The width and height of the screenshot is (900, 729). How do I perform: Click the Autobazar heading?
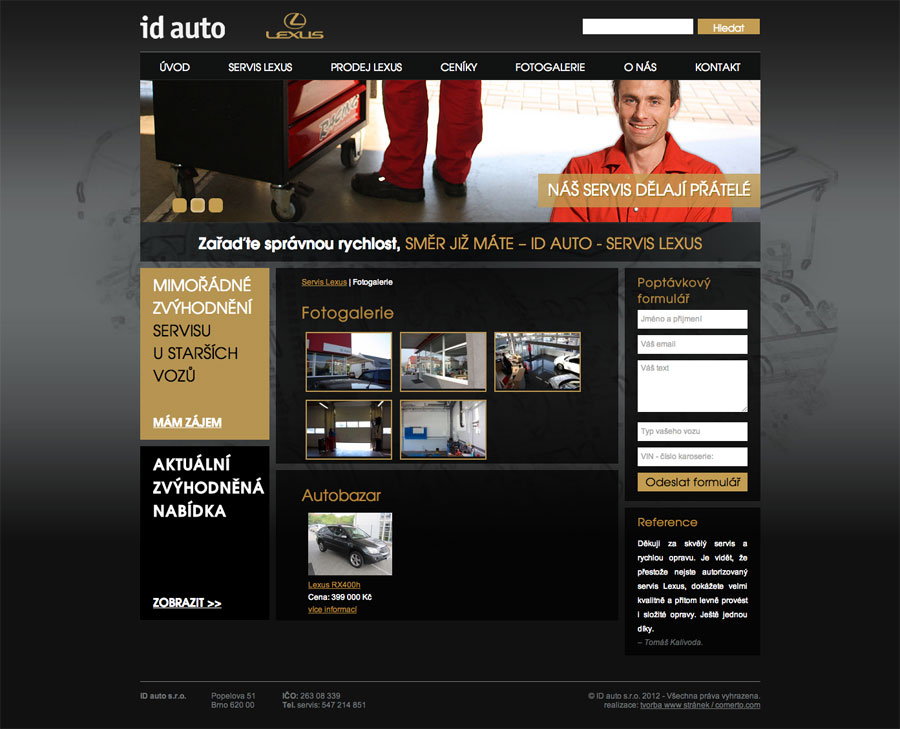[341, 495]
